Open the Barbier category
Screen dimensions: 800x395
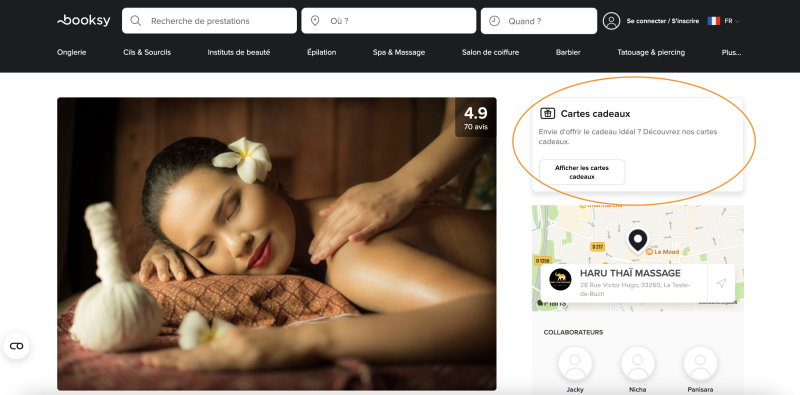[568, 52]
